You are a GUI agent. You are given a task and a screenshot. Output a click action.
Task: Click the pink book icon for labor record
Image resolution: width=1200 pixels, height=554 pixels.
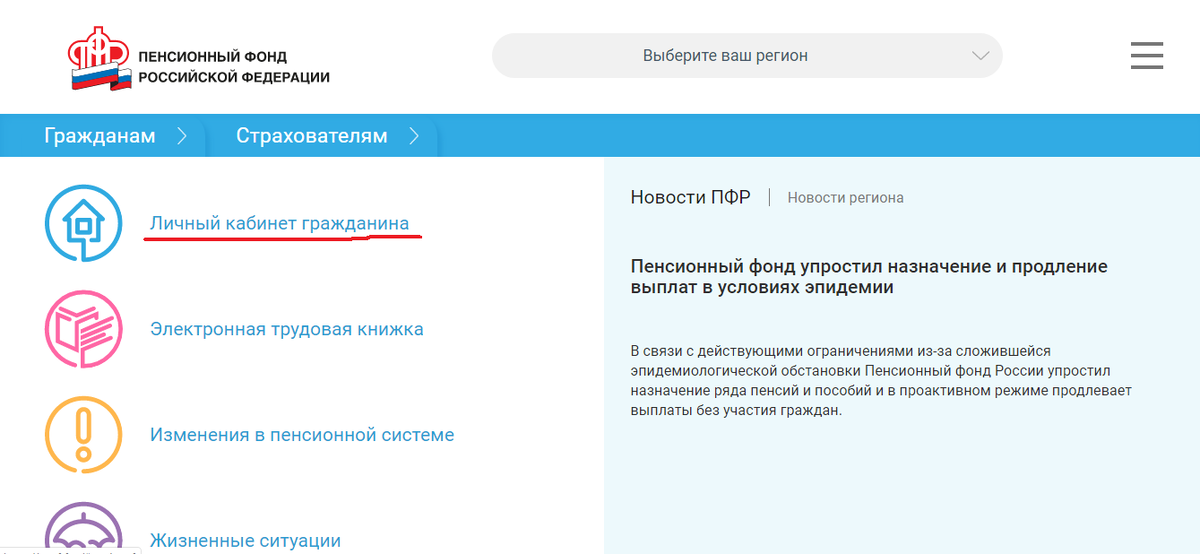(x=84, y=329)
